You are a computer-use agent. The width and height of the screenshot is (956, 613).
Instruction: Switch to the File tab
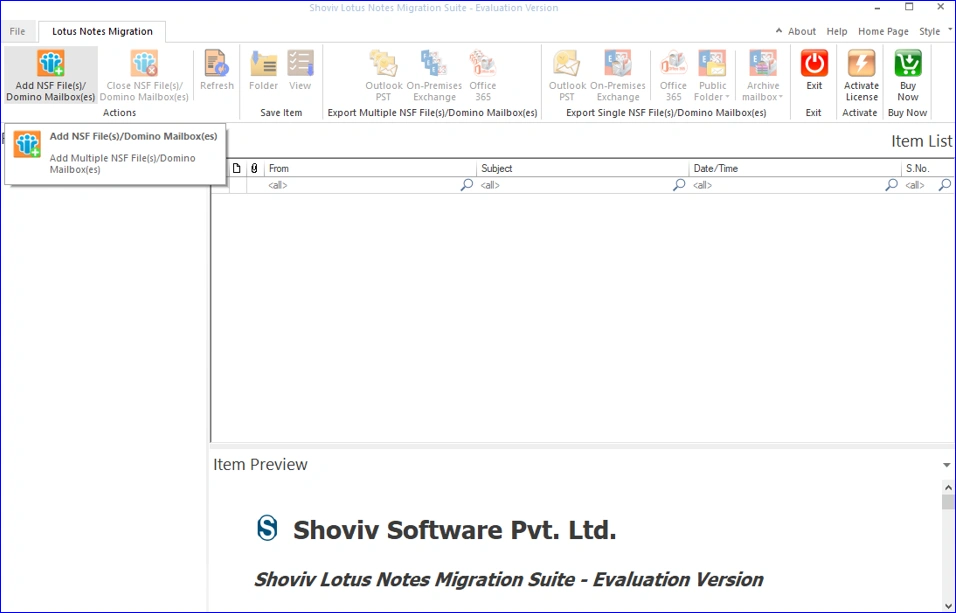(x=18, y=31)
